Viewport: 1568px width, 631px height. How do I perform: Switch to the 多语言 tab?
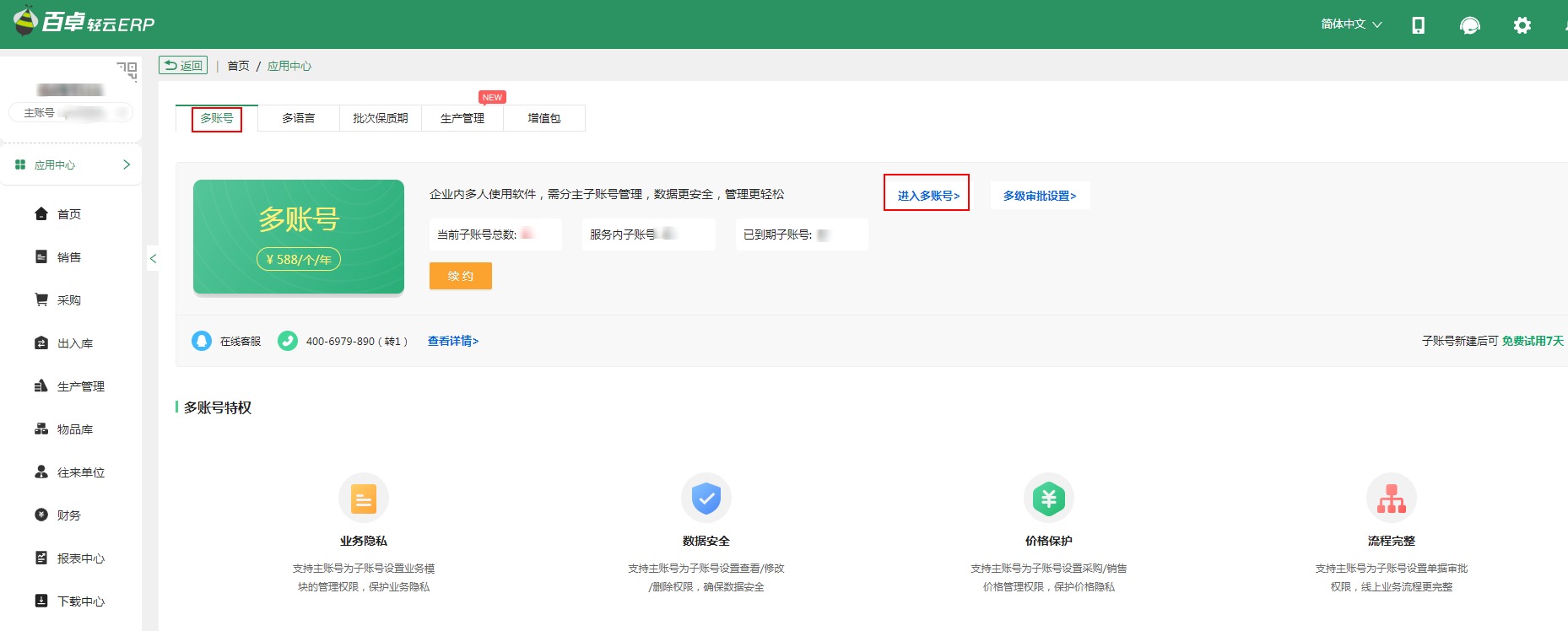click(298, 118)
